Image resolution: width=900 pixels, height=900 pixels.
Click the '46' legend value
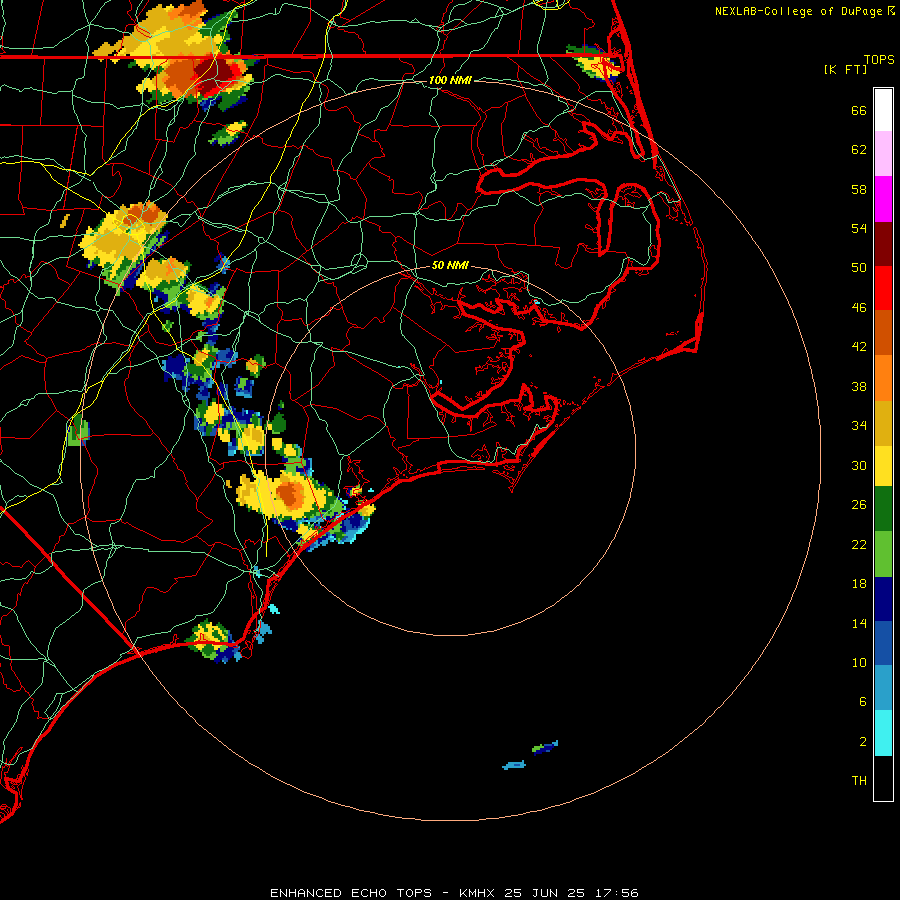859,308
